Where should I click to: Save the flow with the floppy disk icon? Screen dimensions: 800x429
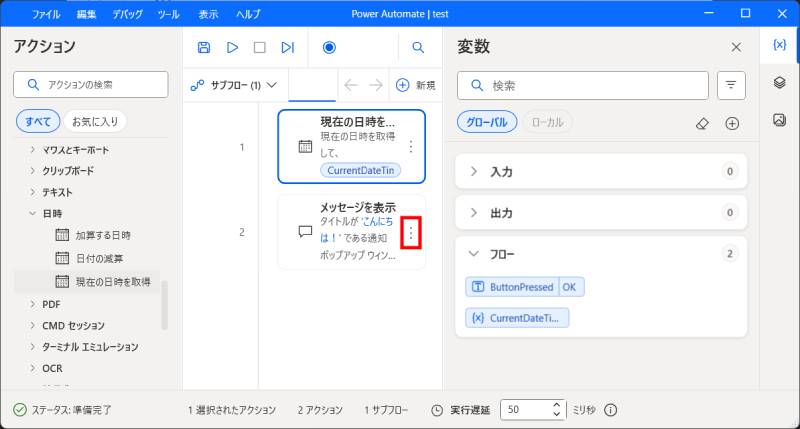[x=204, y=47]
